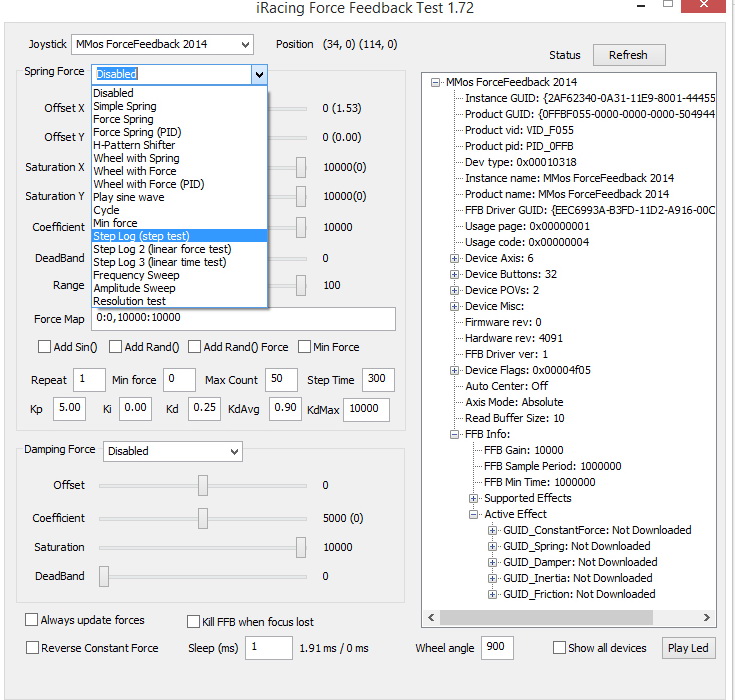
Task: Select Frequency Sweep option
Action: click(180, 275)
